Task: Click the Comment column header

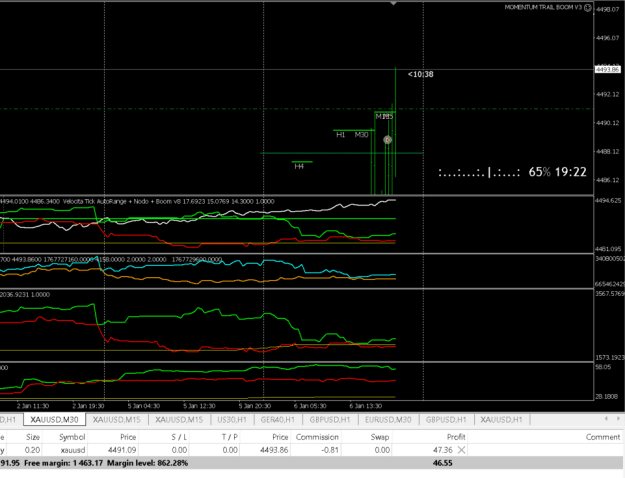Action: tap(603, 437)
